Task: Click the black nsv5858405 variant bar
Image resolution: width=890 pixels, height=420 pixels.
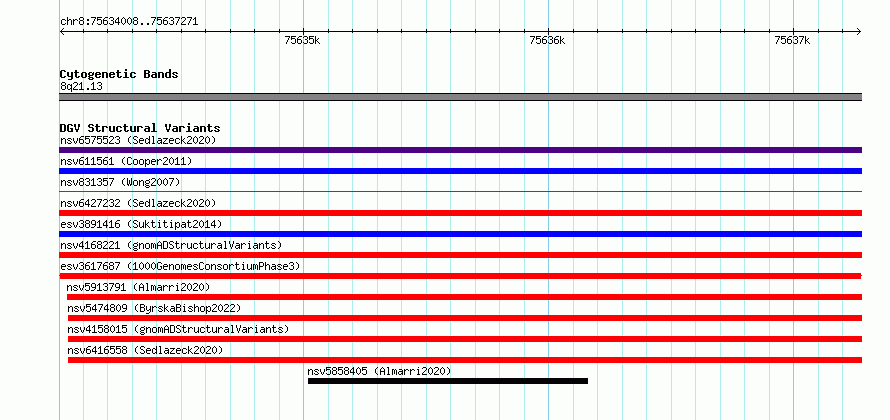Action: 448,381
